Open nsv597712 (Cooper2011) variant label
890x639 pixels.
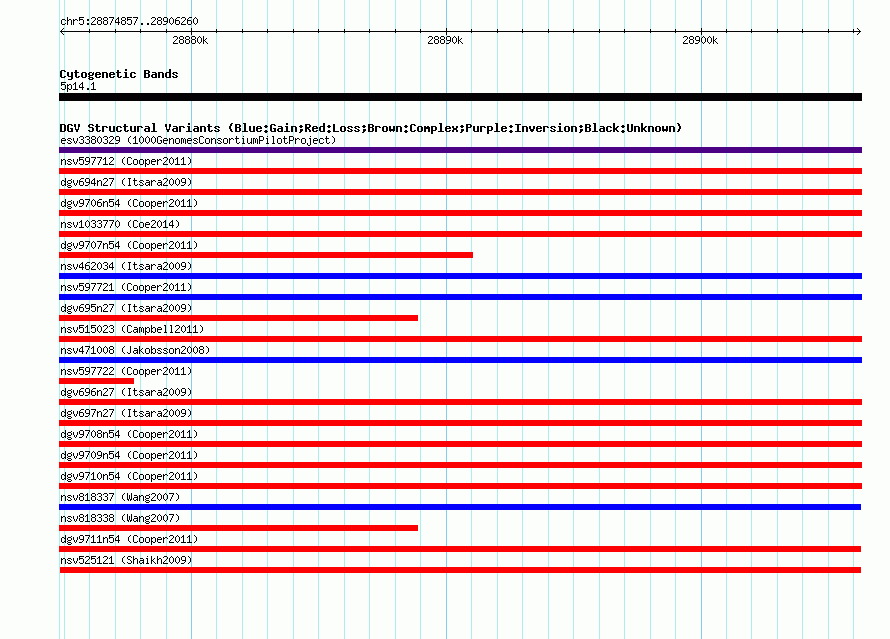(126, 161)
